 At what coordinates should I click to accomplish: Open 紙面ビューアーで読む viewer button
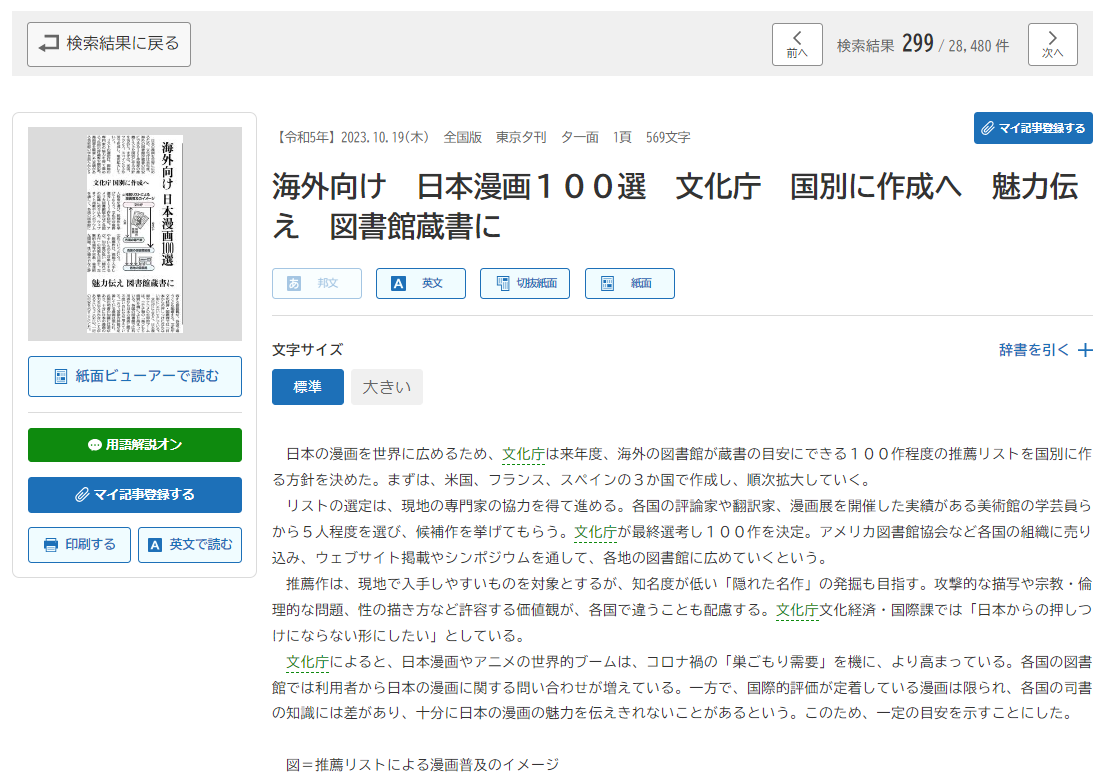[135, 376]
